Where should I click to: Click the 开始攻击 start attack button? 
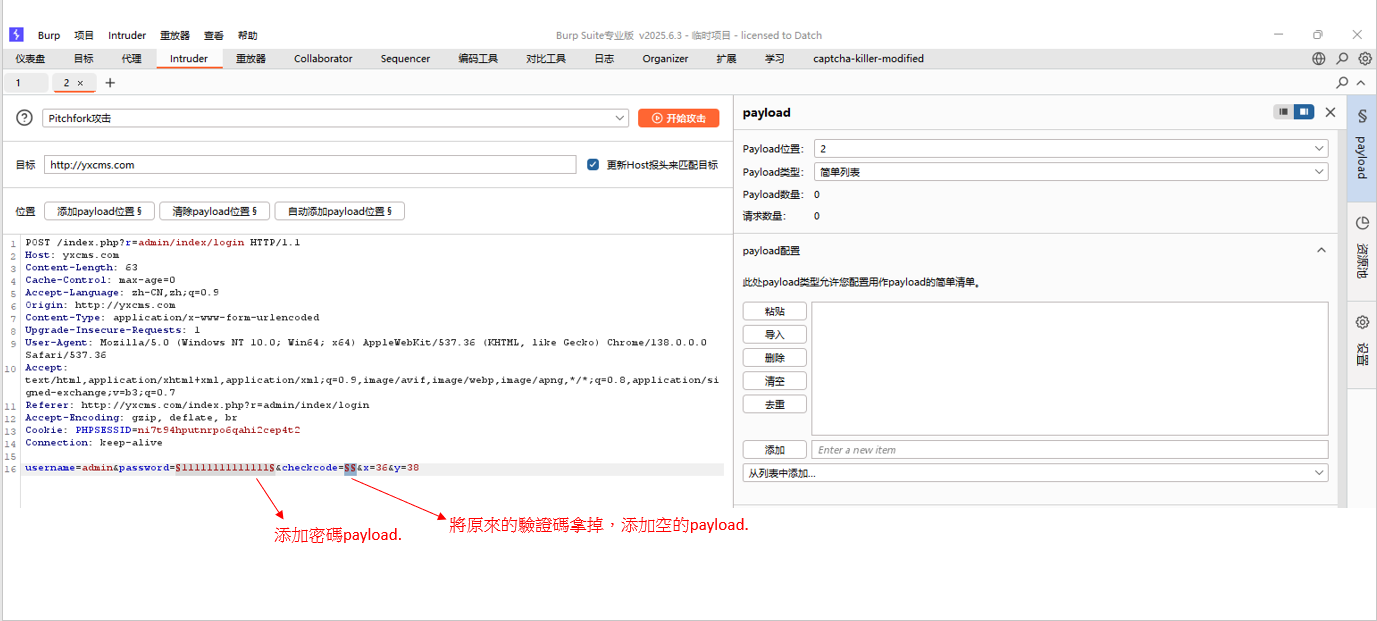tap(679, 118)
